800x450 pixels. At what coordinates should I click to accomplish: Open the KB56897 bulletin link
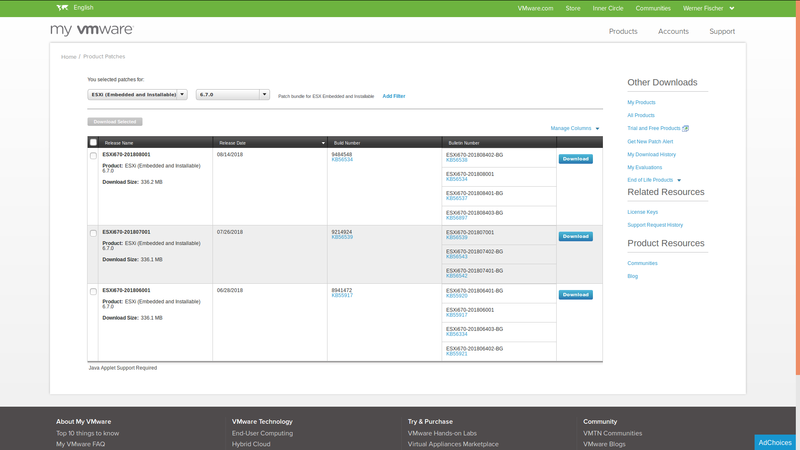pyautogui.click(x=457, y=218)
